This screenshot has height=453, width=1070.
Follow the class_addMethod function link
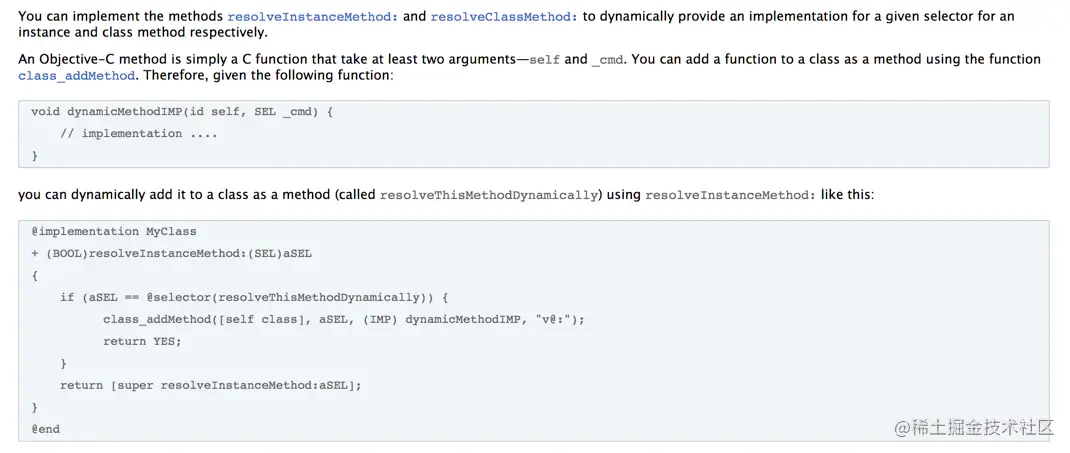76,76
